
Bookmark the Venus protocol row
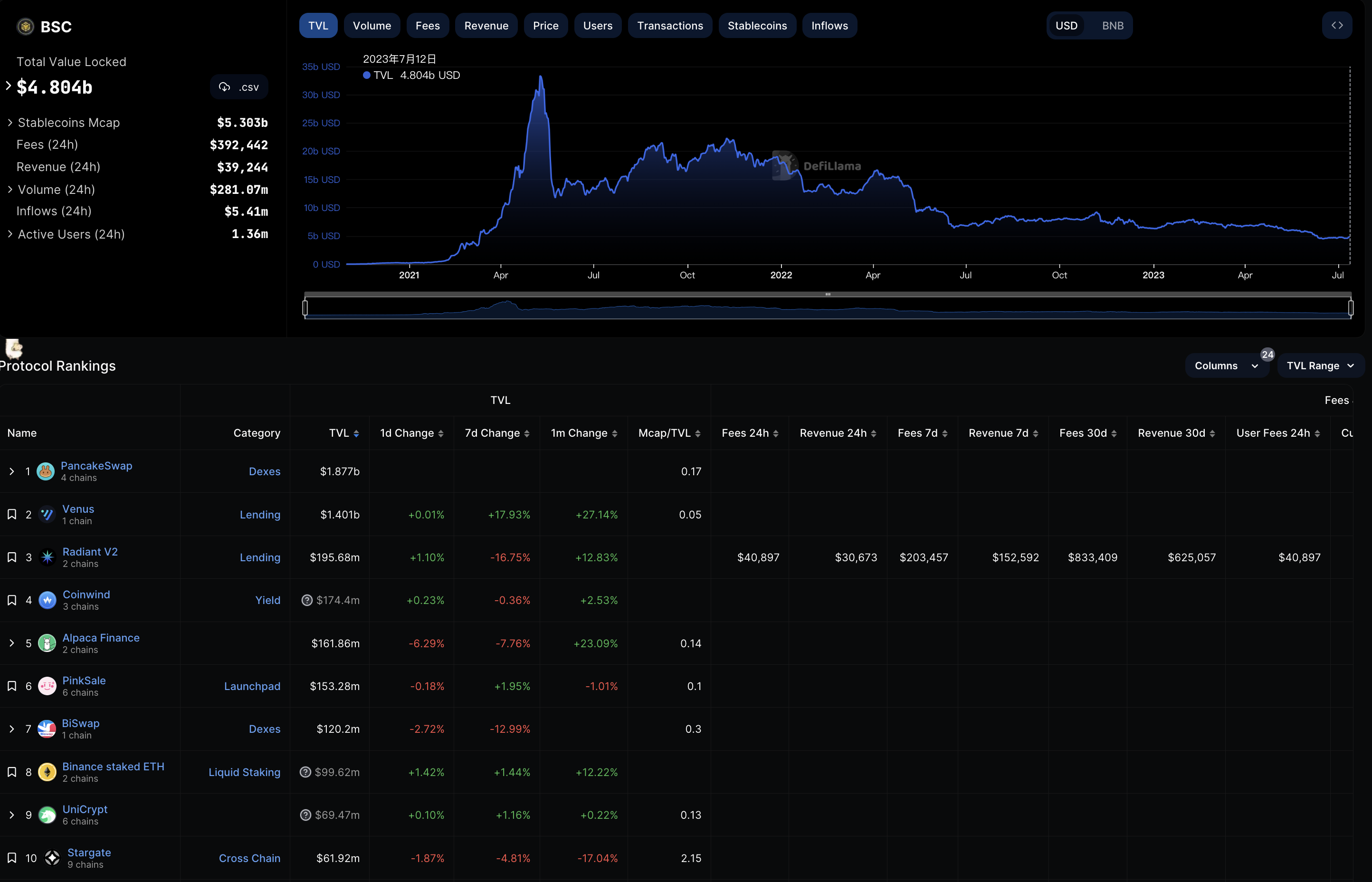pyautogui.click(x=11, y=514)
